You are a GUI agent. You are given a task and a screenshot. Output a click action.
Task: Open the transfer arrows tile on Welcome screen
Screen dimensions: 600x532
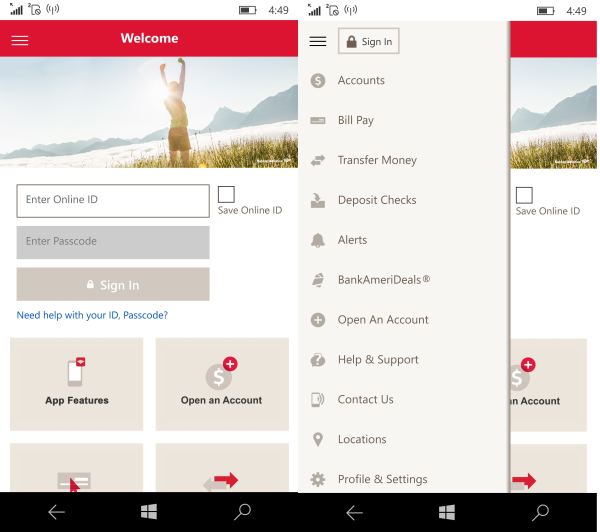tap(222, 468)
